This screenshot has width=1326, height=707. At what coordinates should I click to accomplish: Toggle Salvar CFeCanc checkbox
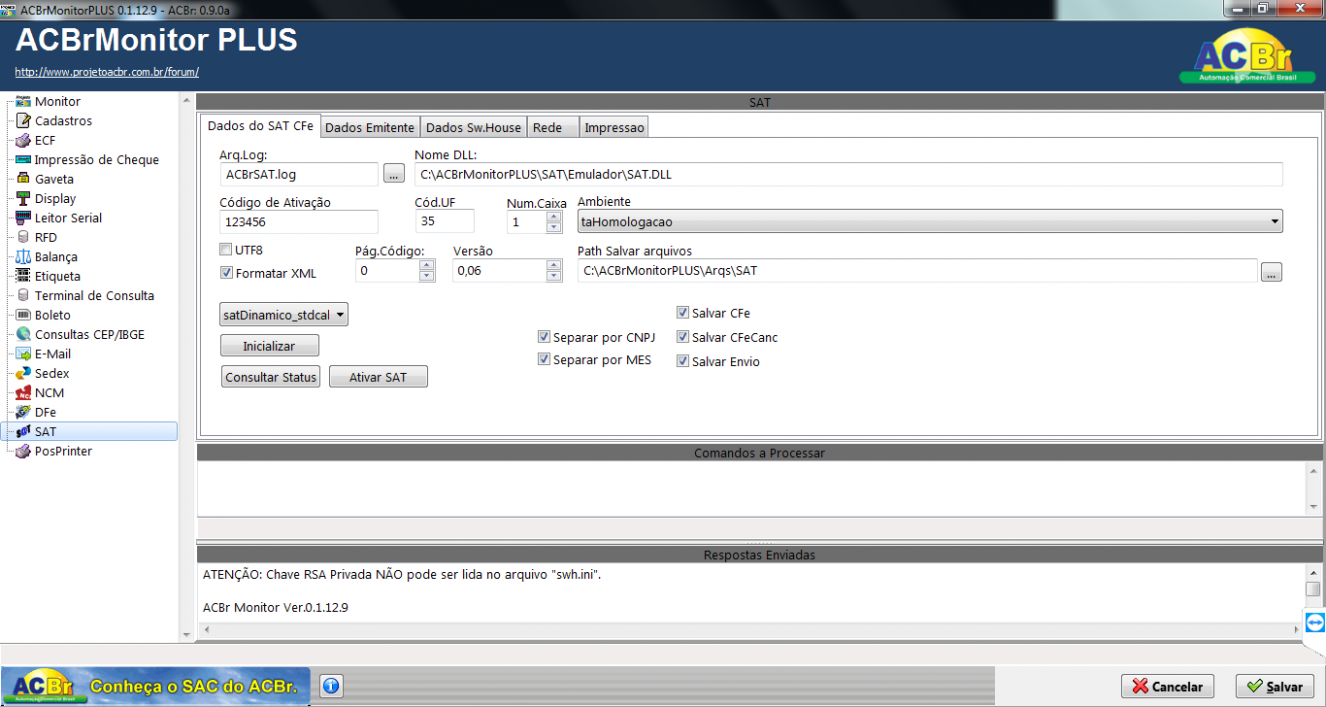pyautogui.click(x=683, y=337)
